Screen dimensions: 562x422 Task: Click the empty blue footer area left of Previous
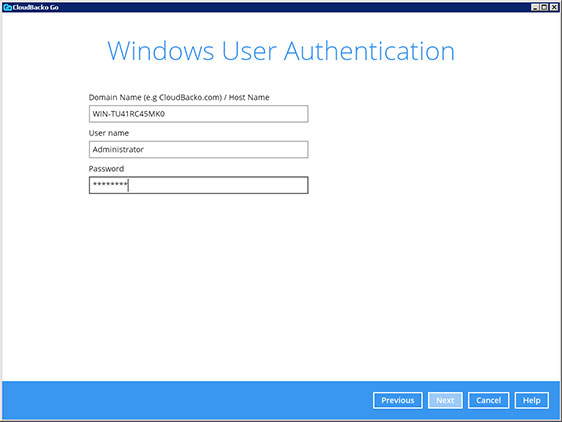[x=186, y=400]
